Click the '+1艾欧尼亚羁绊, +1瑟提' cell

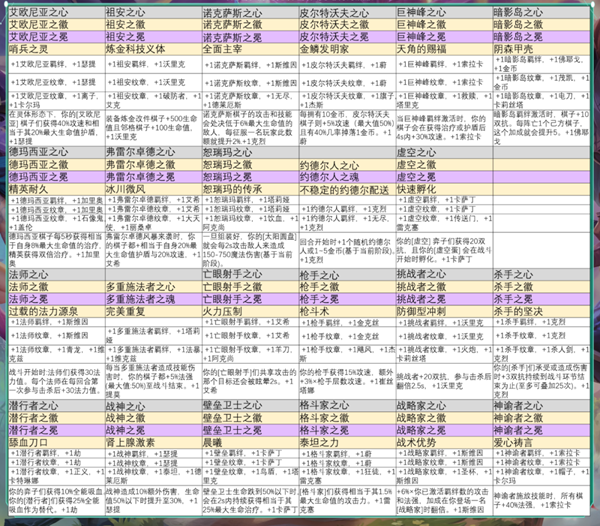[57, 64]
